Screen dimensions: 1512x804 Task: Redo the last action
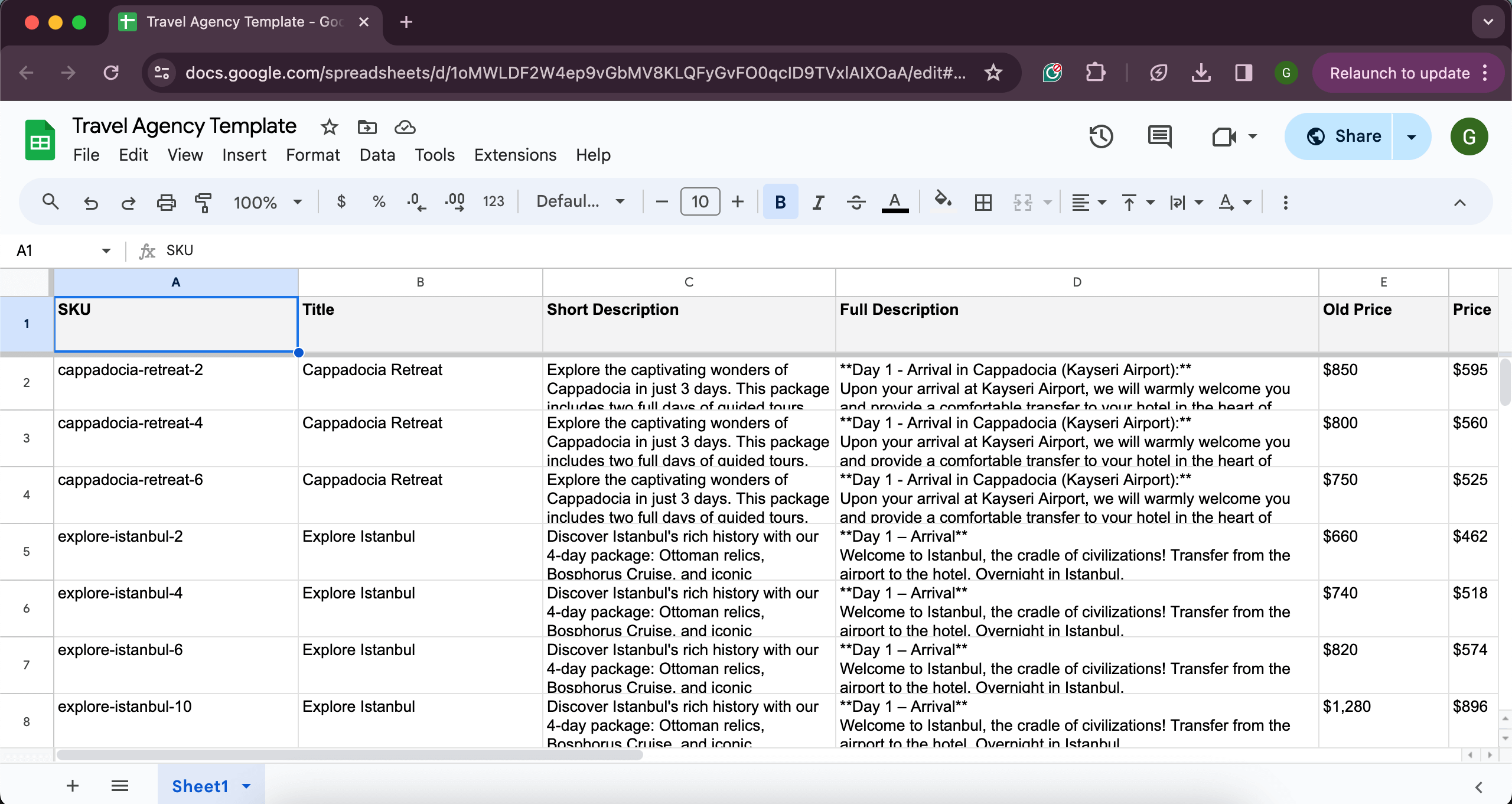pos(128,202)
